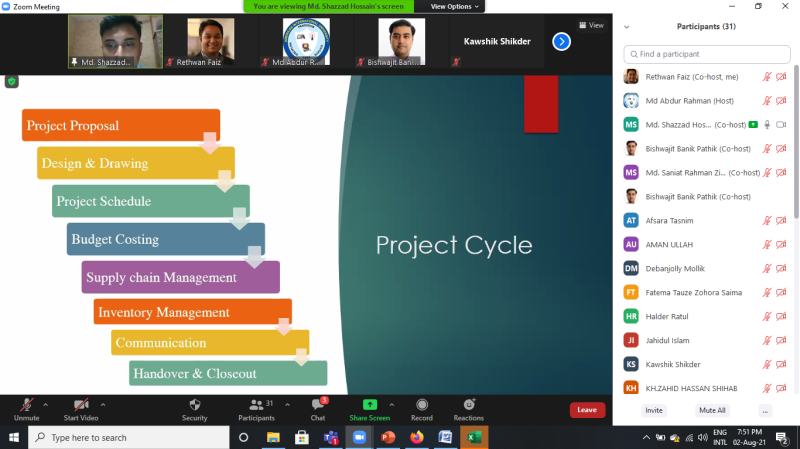This screenshot has height=449, width=800.
Task: Toggle the Participants panel from the toolbar
Action: pyautogui.click(x=255, y=404)
